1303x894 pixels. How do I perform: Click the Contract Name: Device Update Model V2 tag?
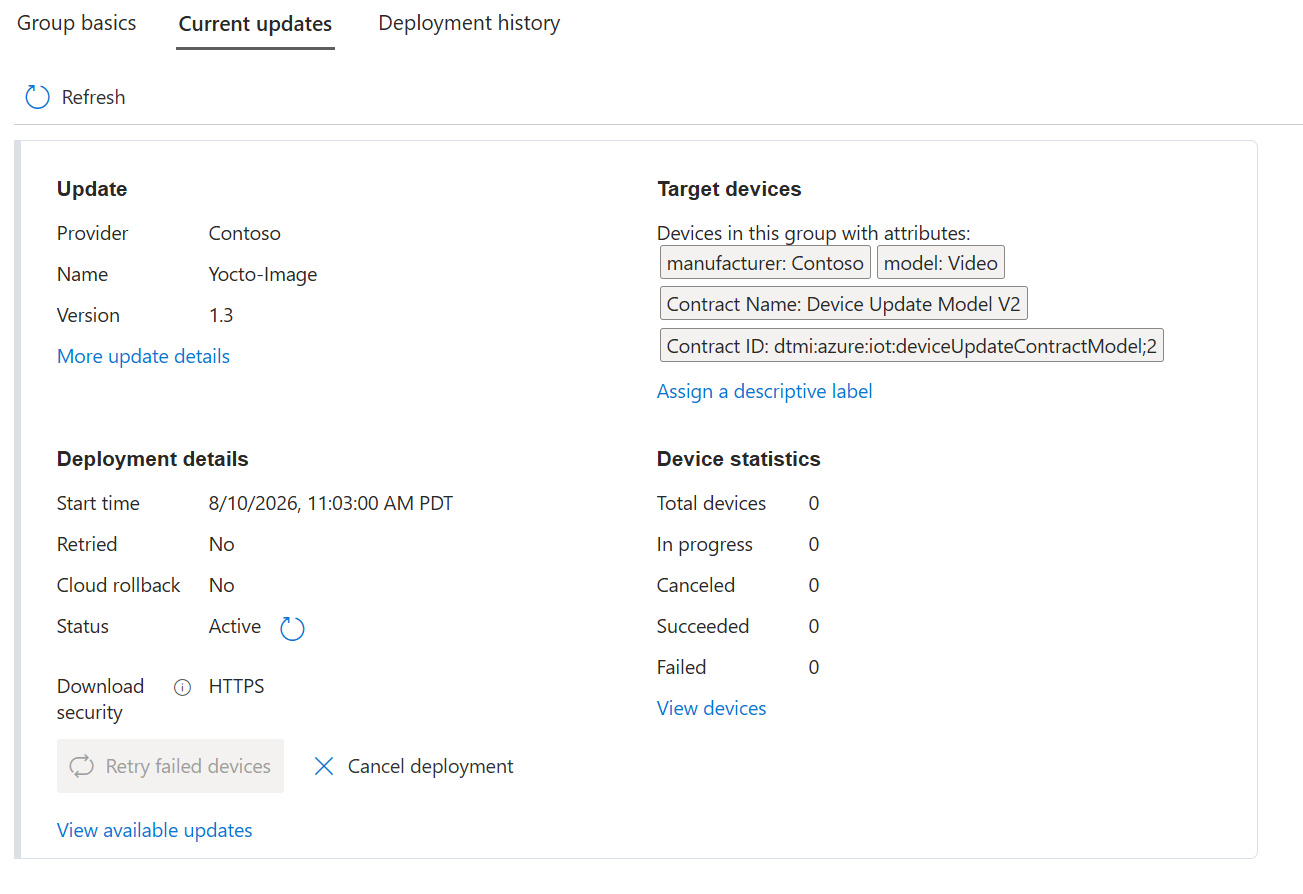[843, 304]
